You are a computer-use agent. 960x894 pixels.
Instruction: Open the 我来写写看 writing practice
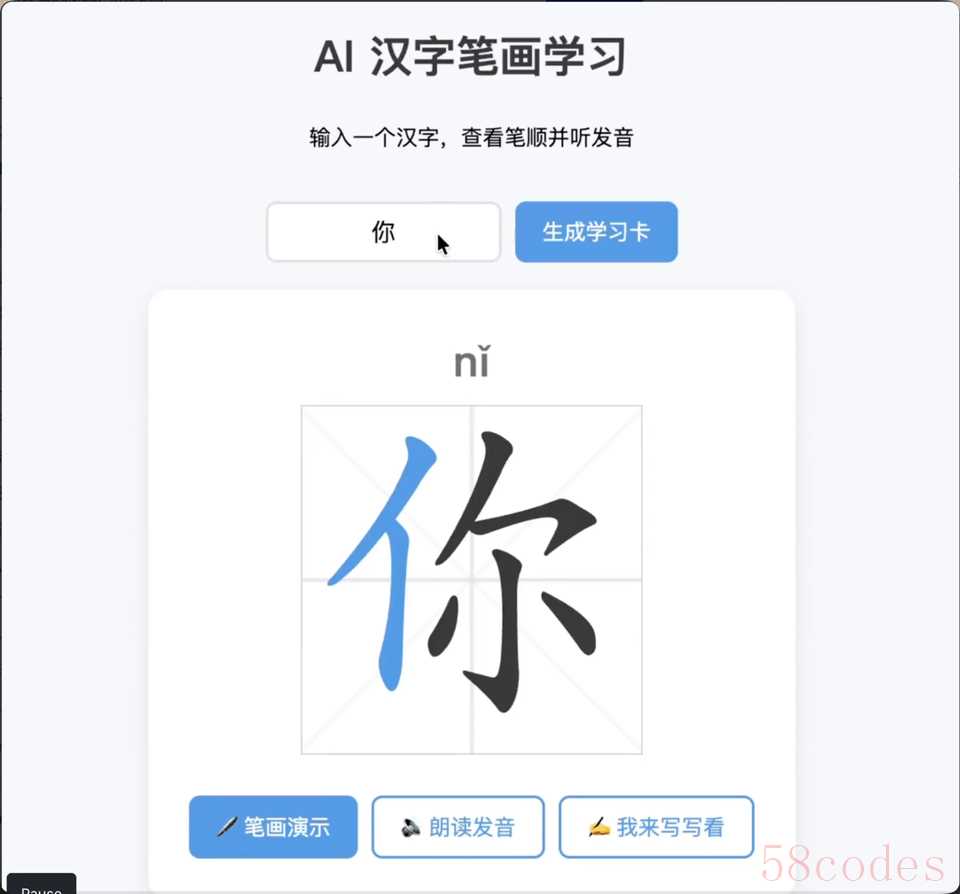pos(656,827)
